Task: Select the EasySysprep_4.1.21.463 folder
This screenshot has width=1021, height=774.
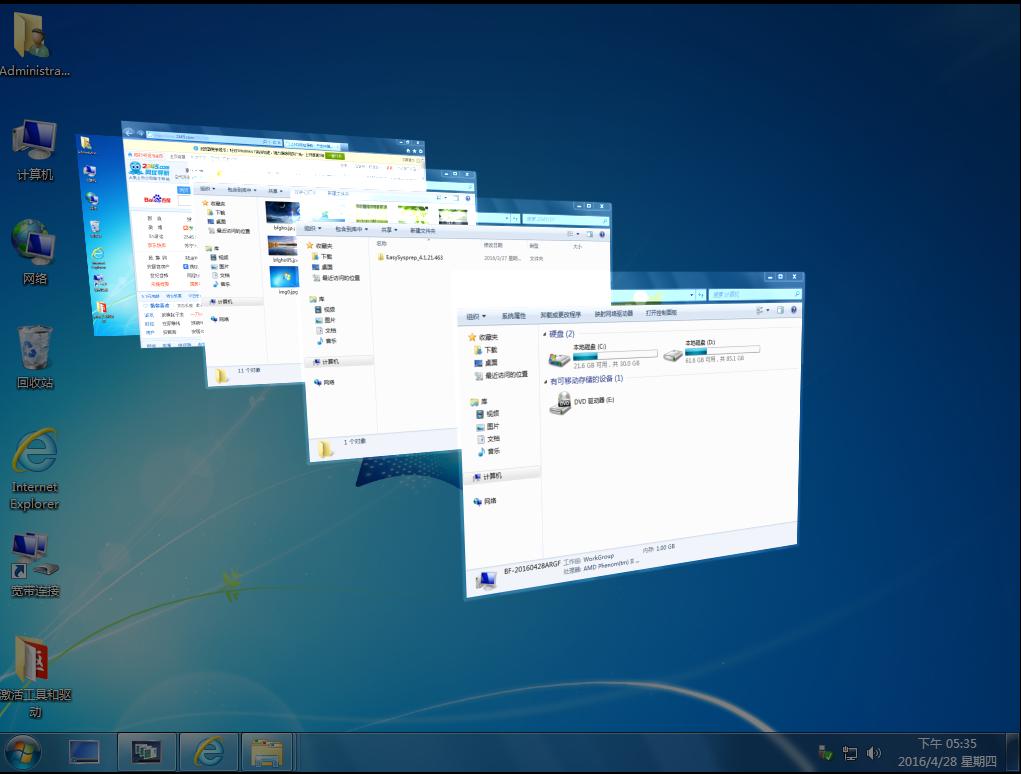Action: pos(411,257)
